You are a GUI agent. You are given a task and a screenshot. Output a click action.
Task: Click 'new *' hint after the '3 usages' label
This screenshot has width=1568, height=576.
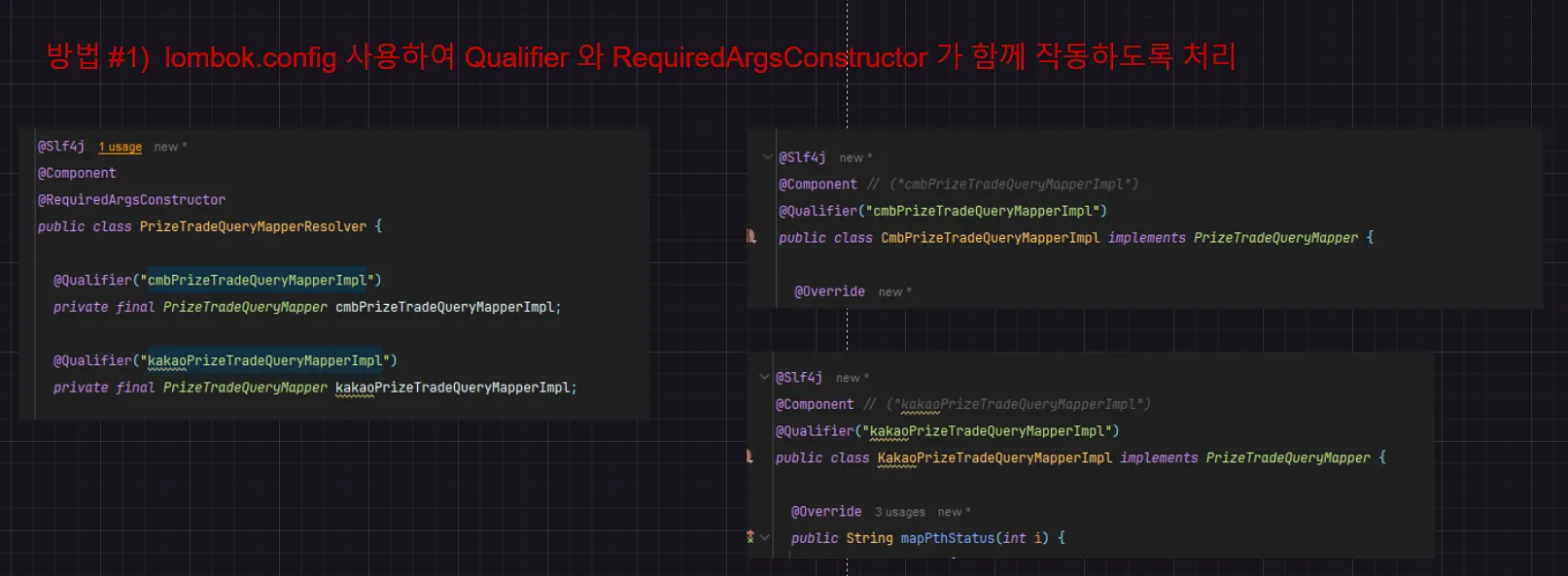[x=955, y=512]
